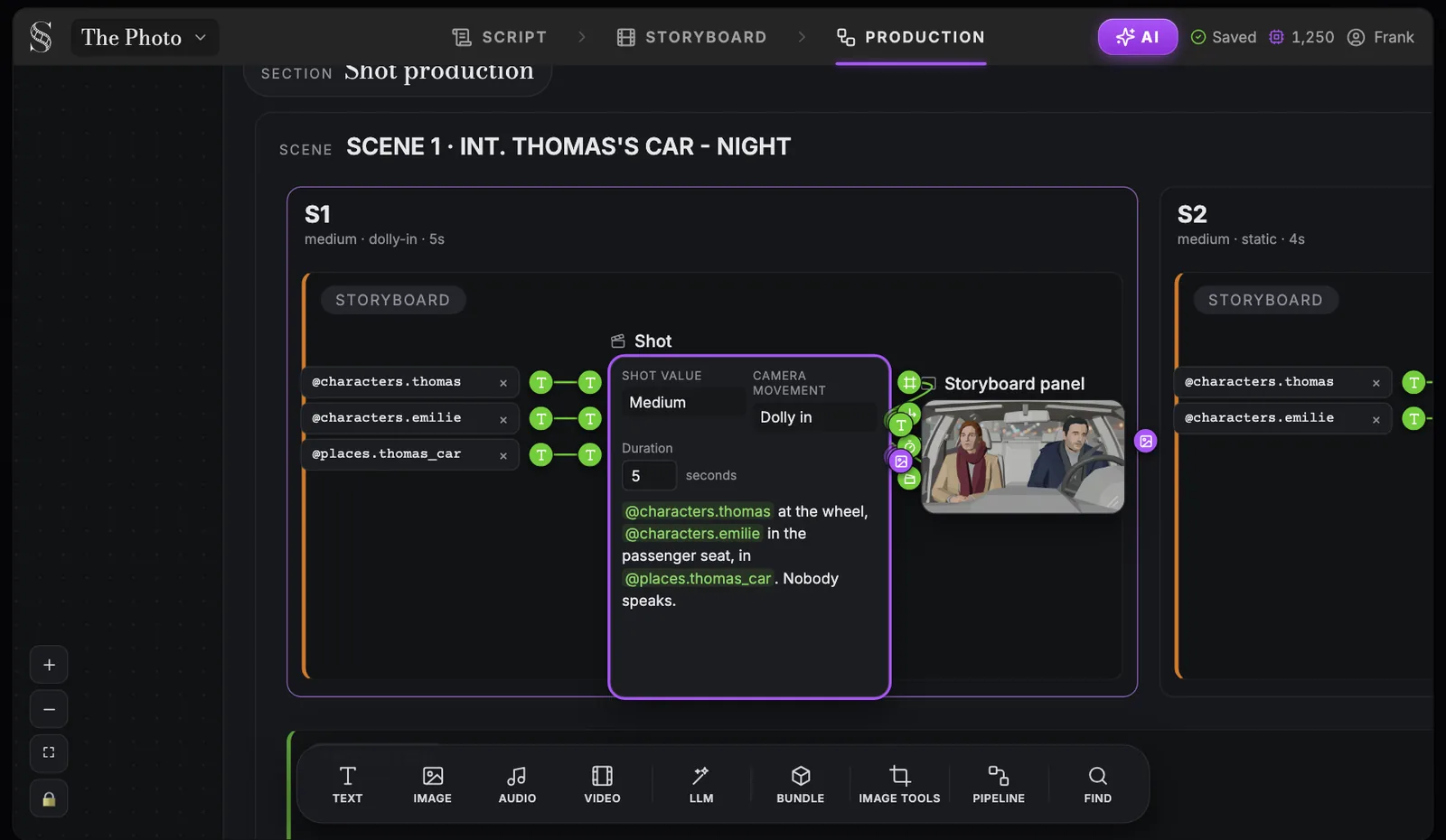This screenshot has width=1446, height=840.
Task: Switch to the Script tab
Action: point(500,37)
